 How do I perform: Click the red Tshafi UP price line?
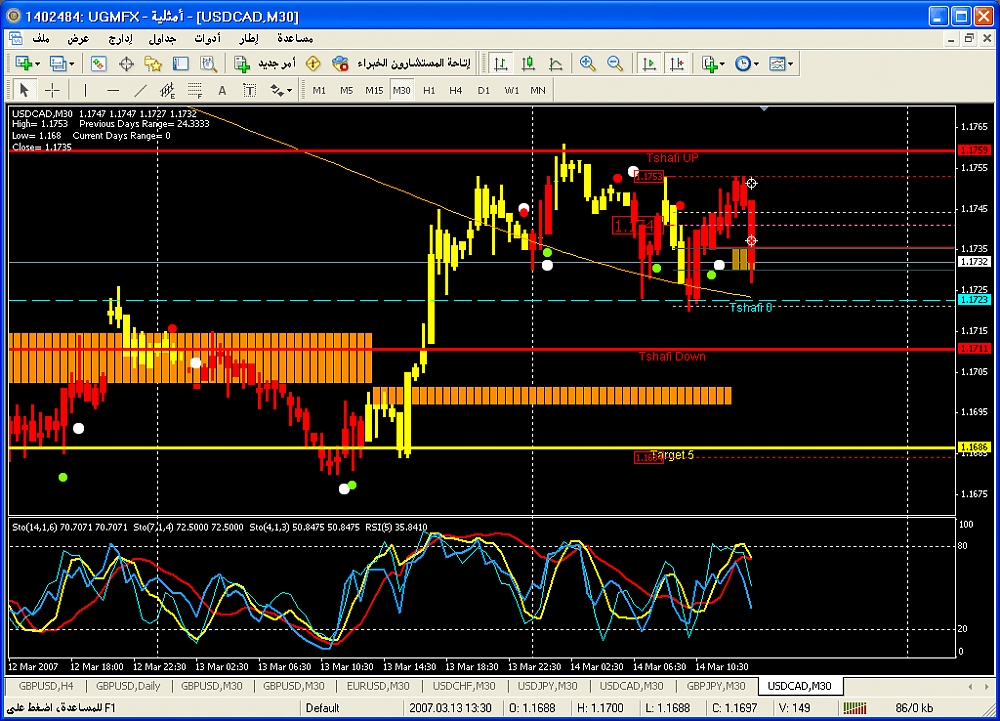coord(400,150)
